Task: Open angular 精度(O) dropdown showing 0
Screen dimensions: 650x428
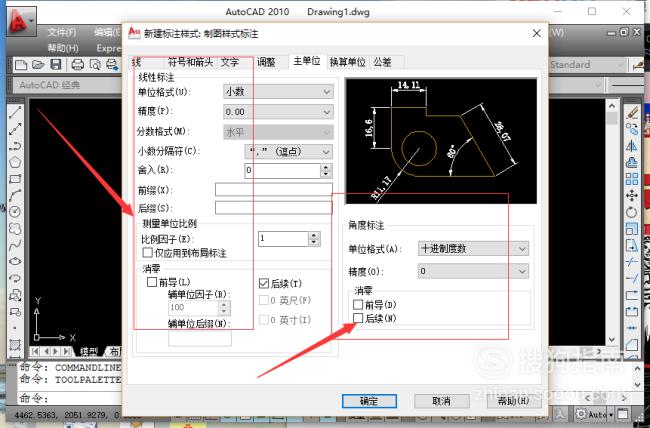Action: click(x=473, y=271)
